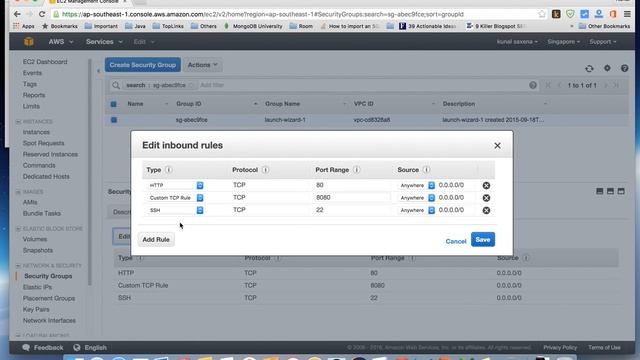Click Add Rule button
The height and width of the screenshot is (360, 640).
click(156, 240)
